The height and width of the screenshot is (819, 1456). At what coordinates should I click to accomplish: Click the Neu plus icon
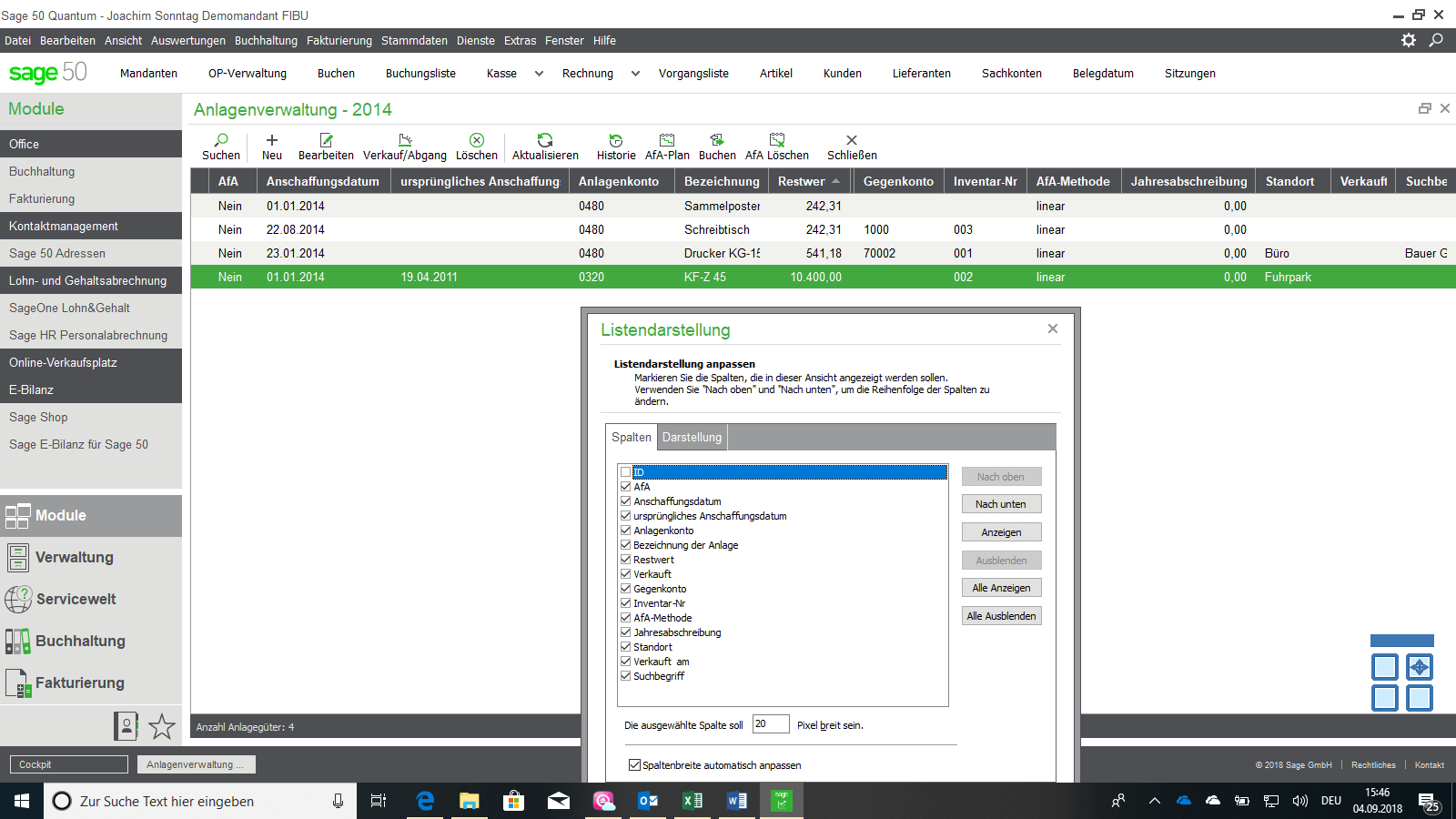coord(271,140)
